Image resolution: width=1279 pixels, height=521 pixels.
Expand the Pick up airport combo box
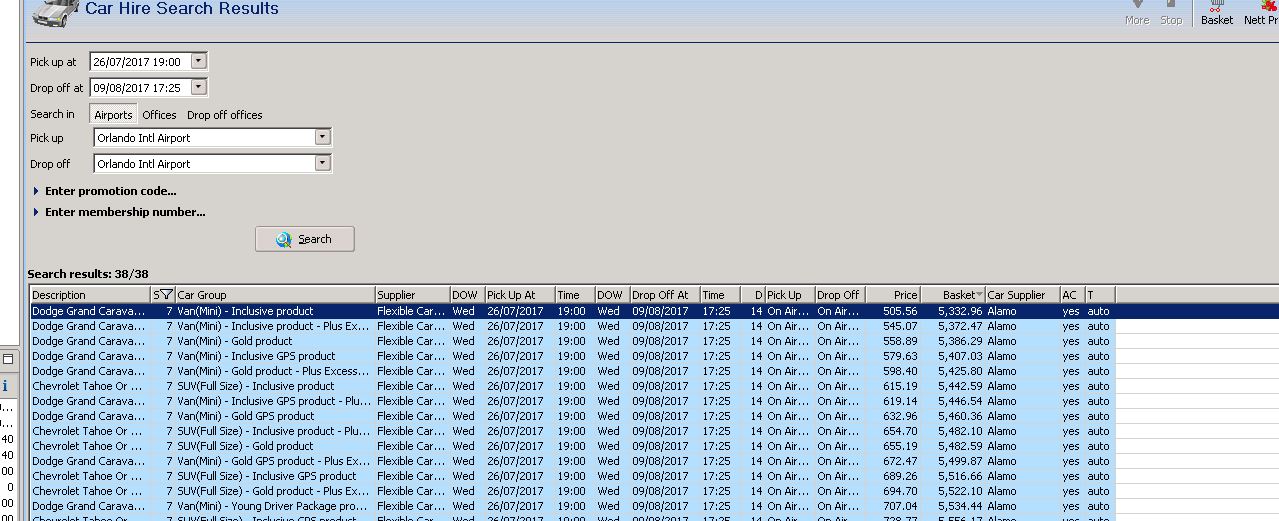tap(322, 137)
